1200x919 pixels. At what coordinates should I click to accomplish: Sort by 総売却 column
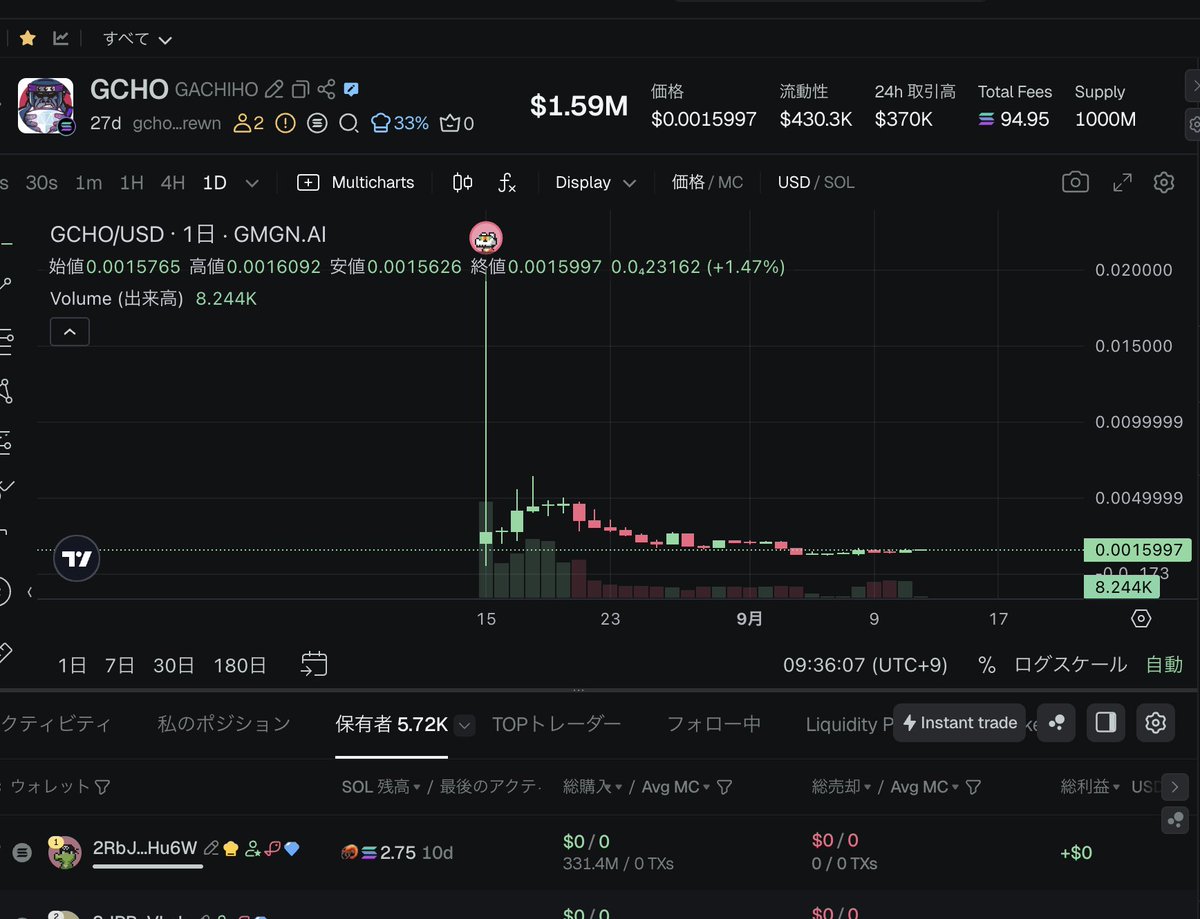840,788
